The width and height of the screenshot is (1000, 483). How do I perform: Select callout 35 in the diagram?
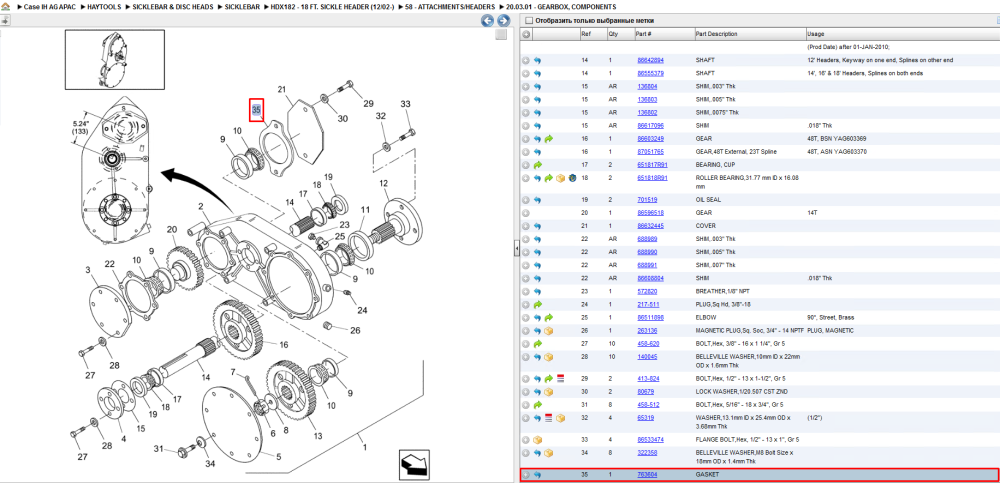(256, 110)
